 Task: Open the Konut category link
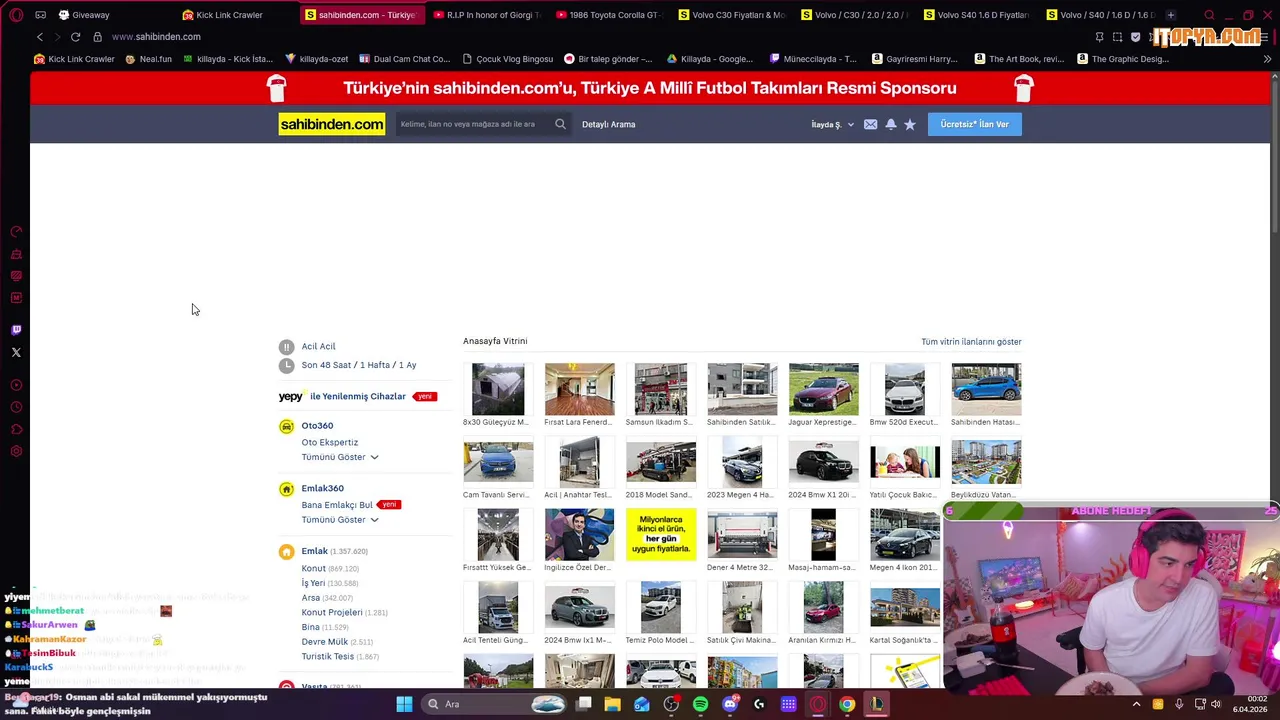pyautogui.click(x=314, y=569)
